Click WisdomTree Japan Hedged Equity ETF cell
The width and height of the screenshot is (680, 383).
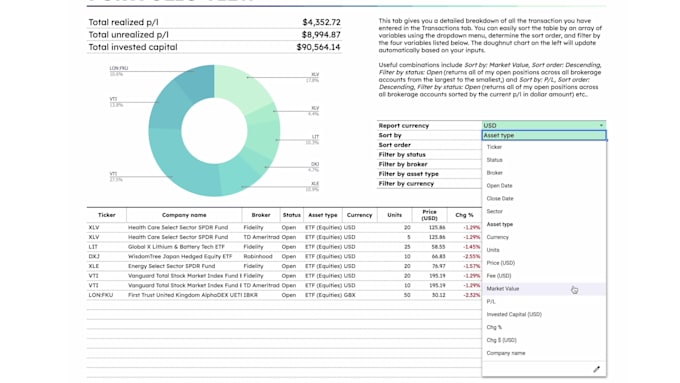pyautogui.click(x=184, y=256)
